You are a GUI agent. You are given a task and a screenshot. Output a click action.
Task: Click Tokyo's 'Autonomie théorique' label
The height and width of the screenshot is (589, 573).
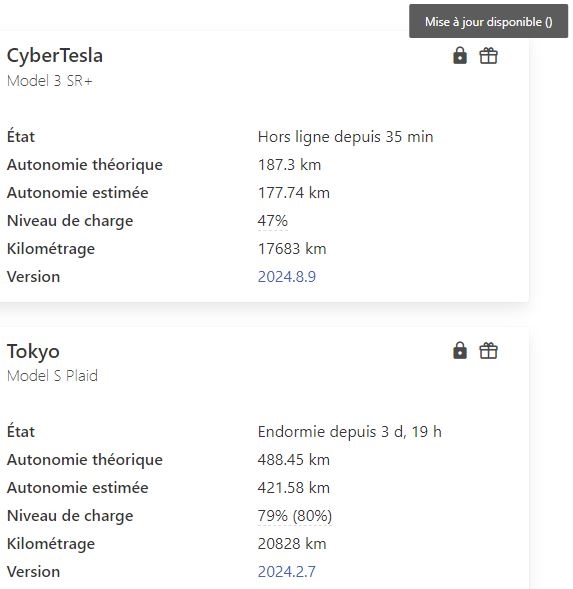click(85, 460)
